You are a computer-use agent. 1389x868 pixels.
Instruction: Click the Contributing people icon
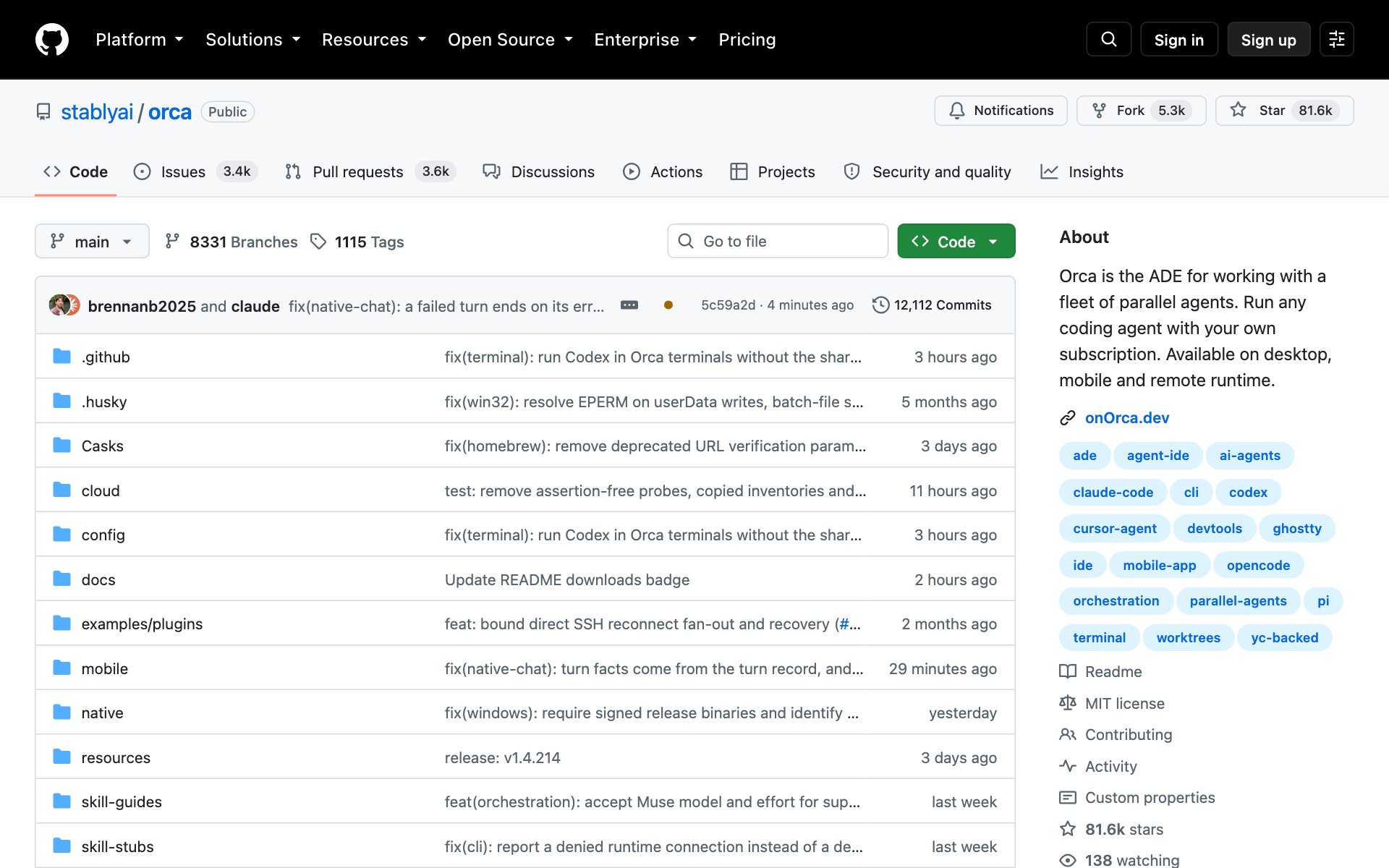(1068, 734)
